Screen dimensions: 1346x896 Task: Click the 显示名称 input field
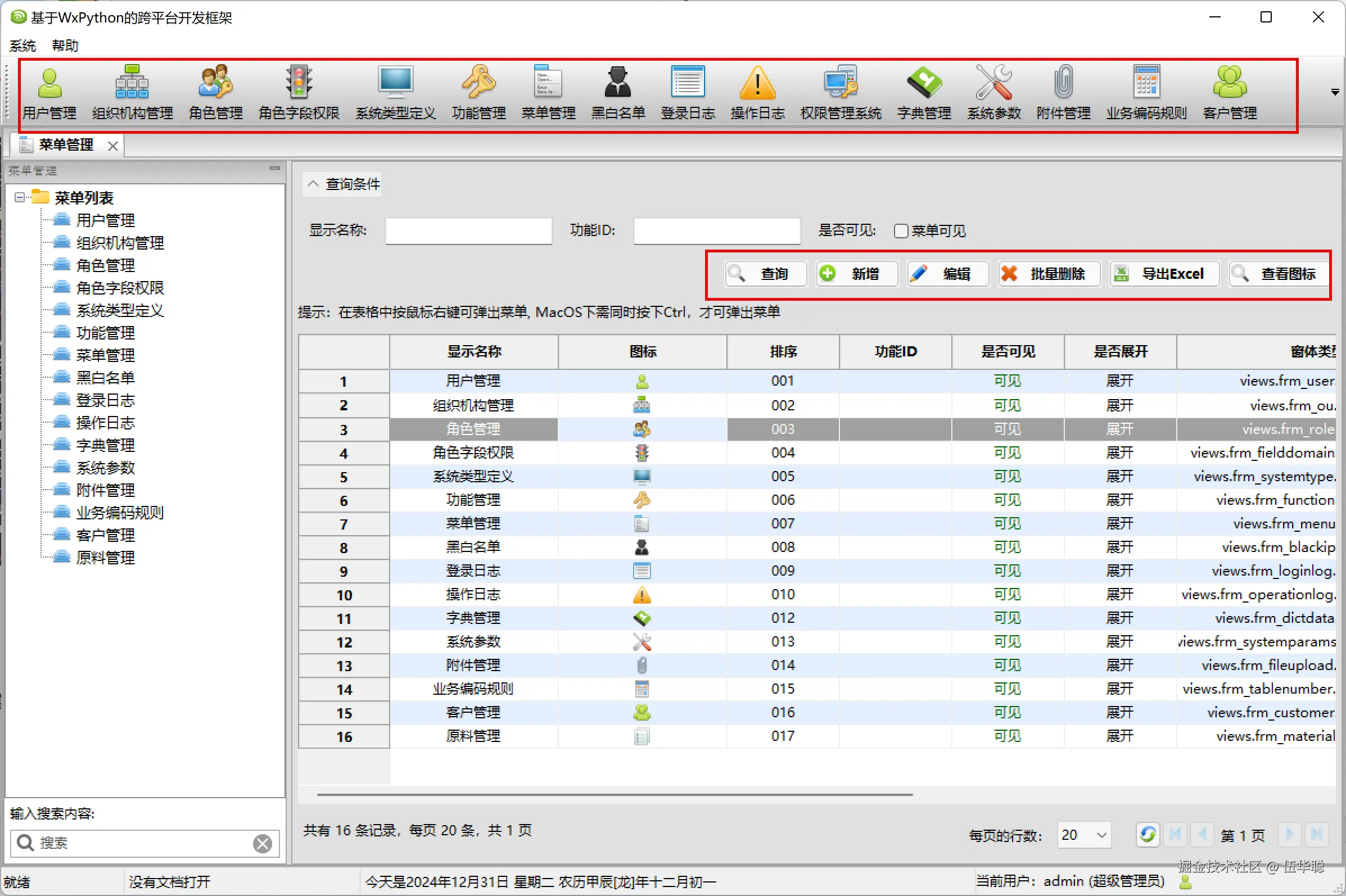(468, 231)
